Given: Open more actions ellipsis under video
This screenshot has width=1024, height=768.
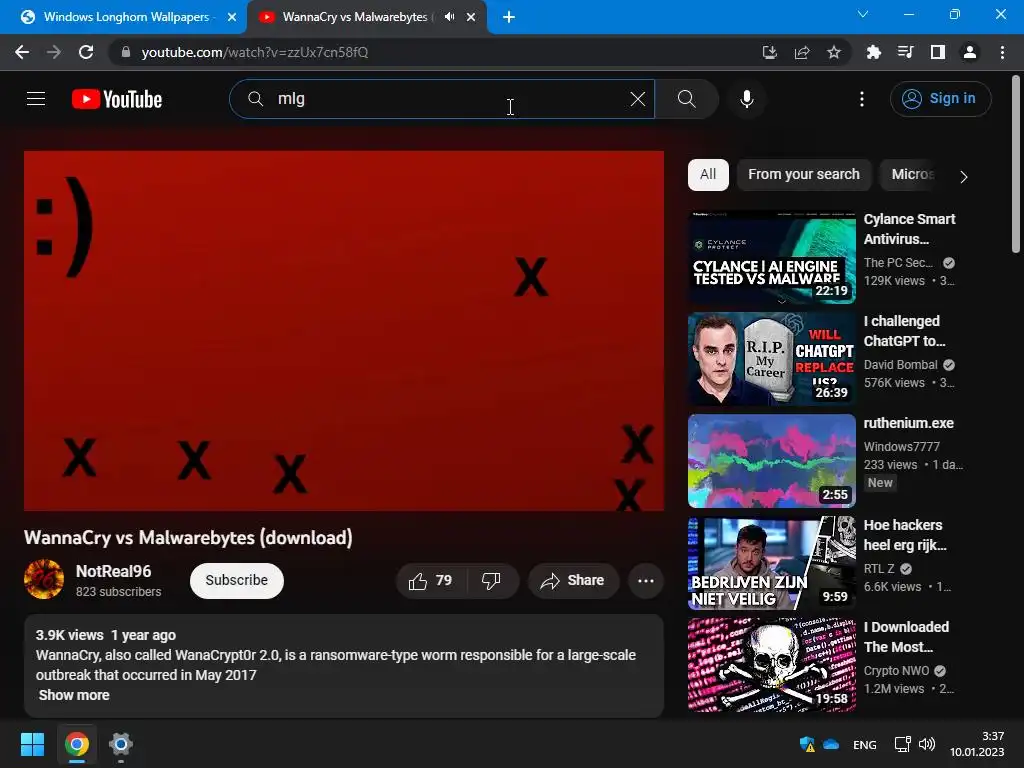Looking at the screenshot, I should 646,581.
